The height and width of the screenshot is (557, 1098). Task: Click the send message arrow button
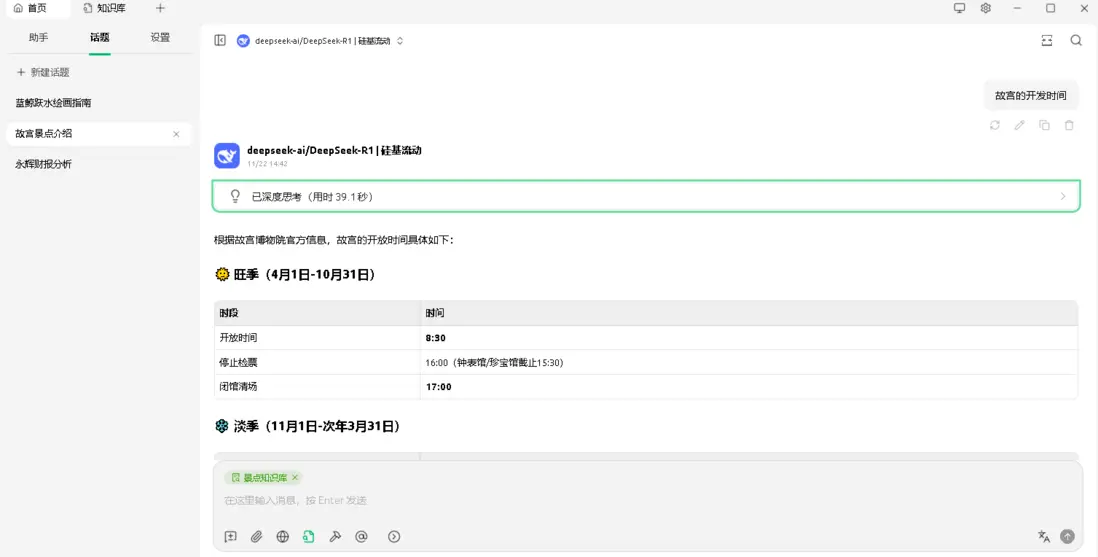tap(1067, 537)
